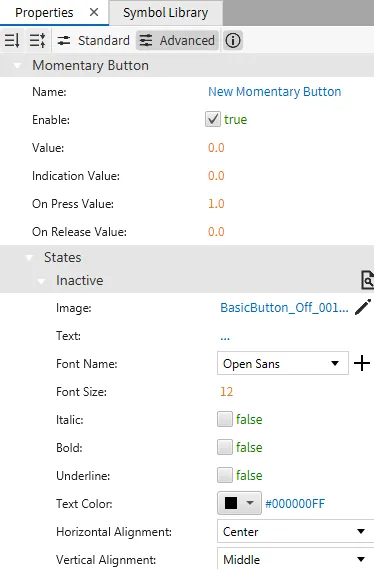Switch to Standard properties view
374x569 pixels.
[x=93, y=40]
